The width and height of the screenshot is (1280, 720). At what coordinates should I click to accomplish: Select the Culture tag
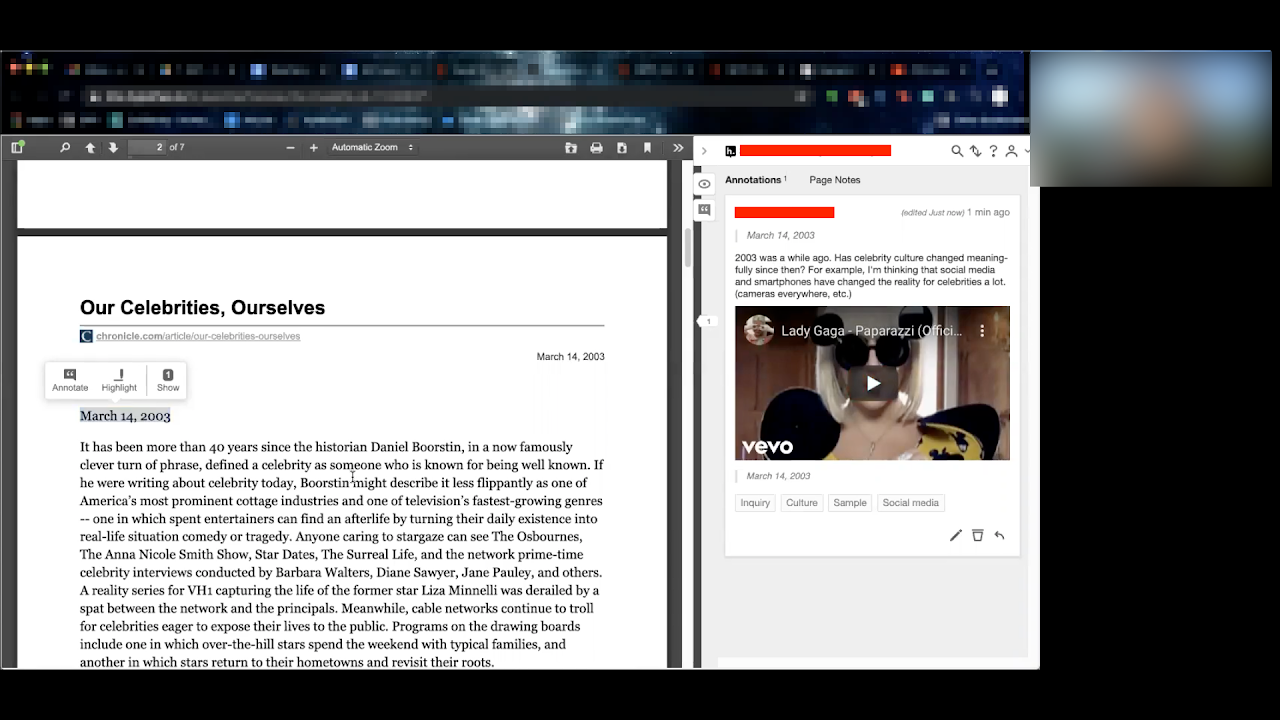(x=801, y=503)
